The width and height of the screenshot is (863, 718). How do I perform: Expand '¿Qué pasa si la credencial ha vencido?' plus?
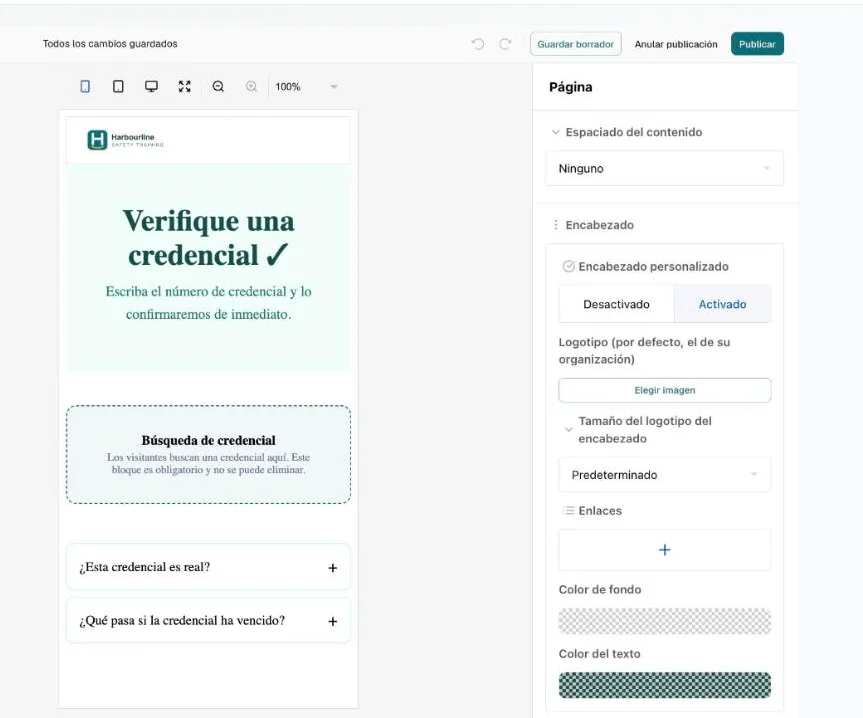332,621
